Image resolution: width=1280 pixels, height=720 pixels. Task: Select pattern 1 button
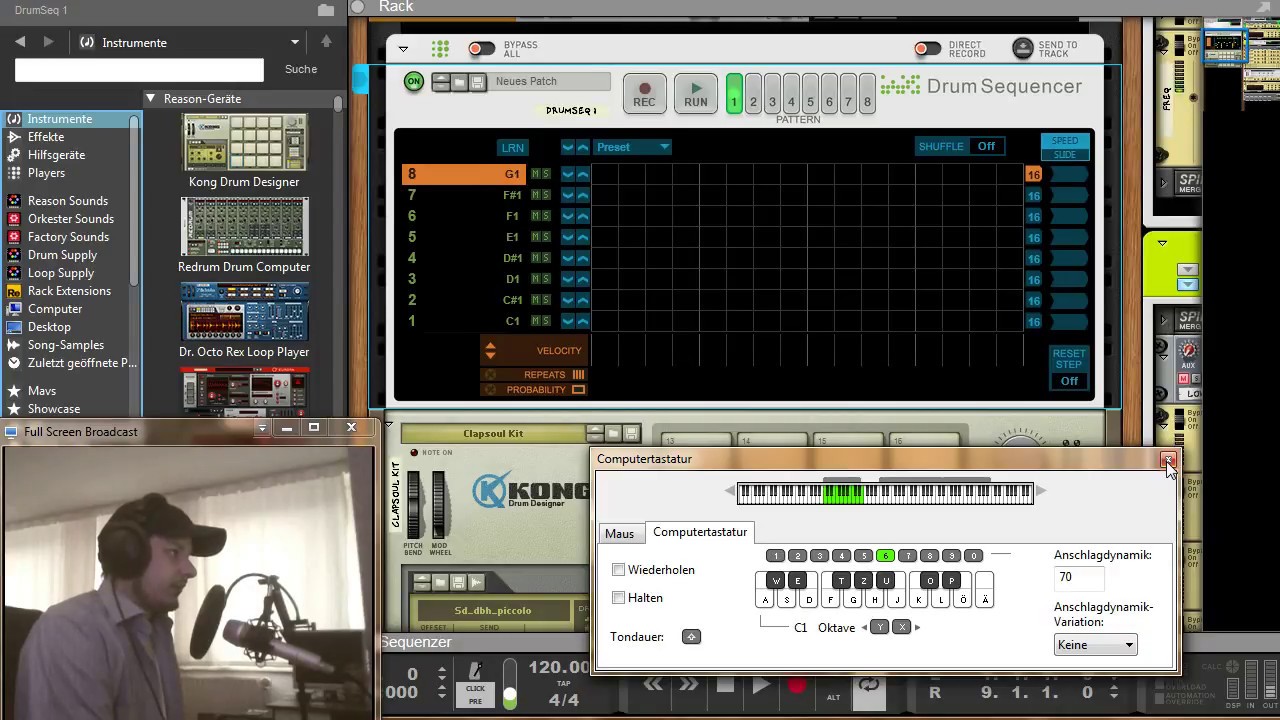tap(734, 93)
